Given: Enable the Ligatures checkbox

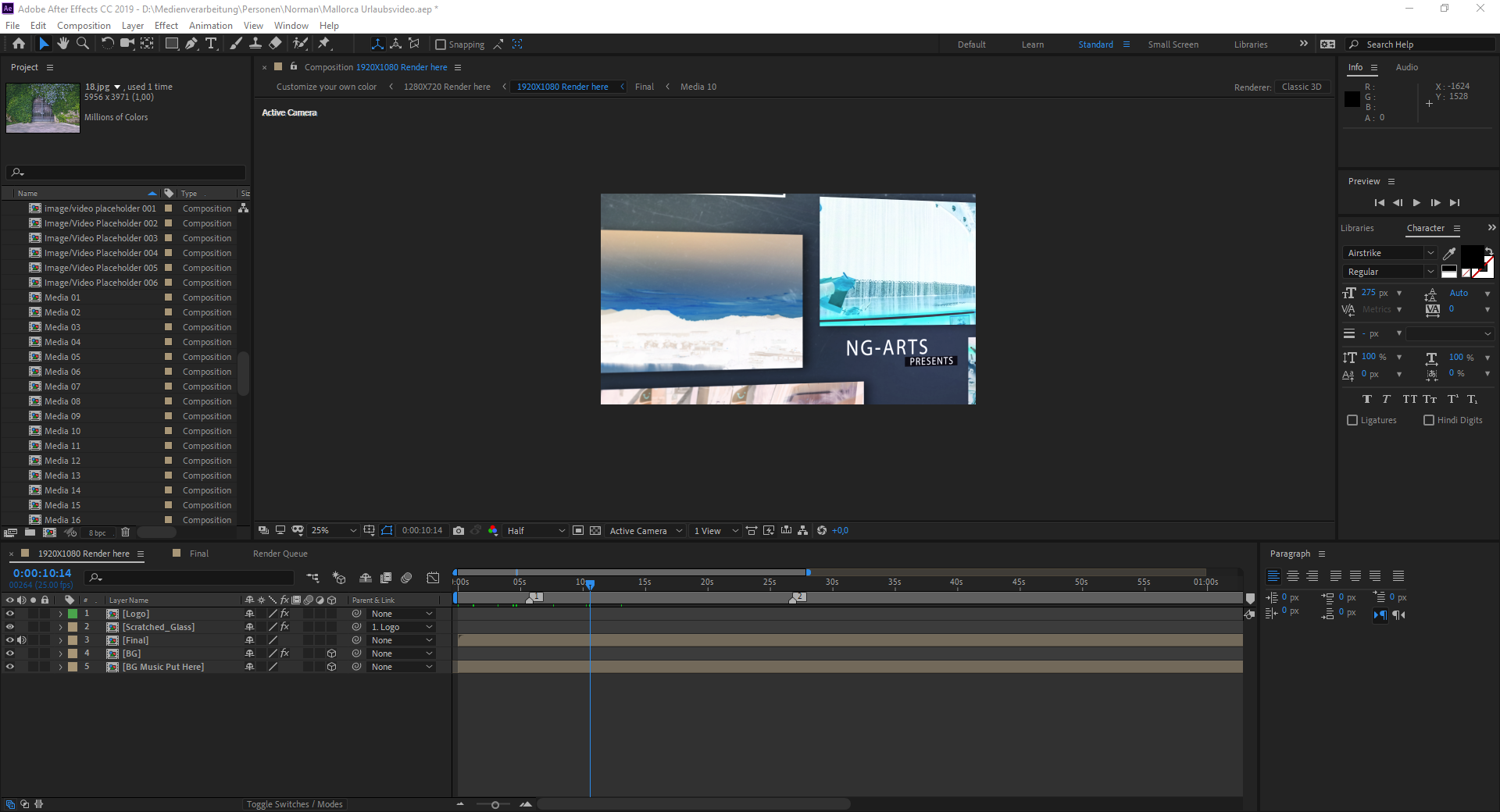Looking at the screenshot, I should coord(1352,420).
